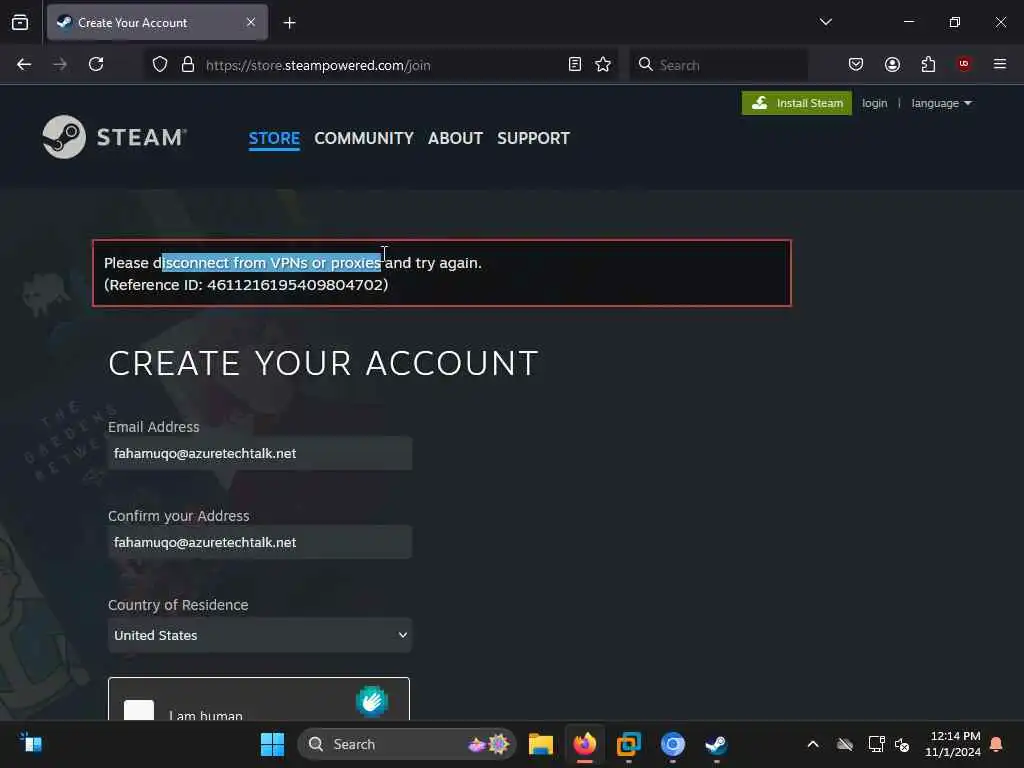Expand the Country of Residence dropdown
Viewport: 1024px width, 768px height.
click(x=260, y=635)
